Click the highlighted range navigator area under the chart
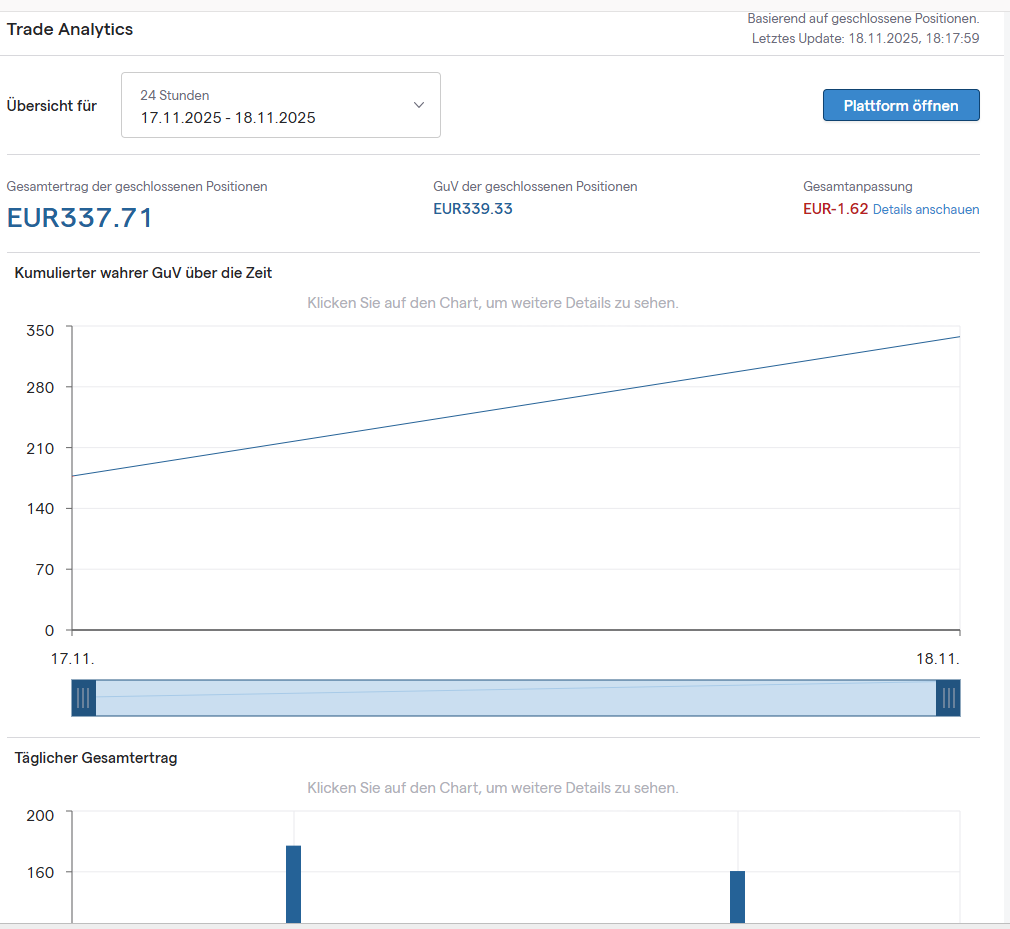 click(515, 698)
